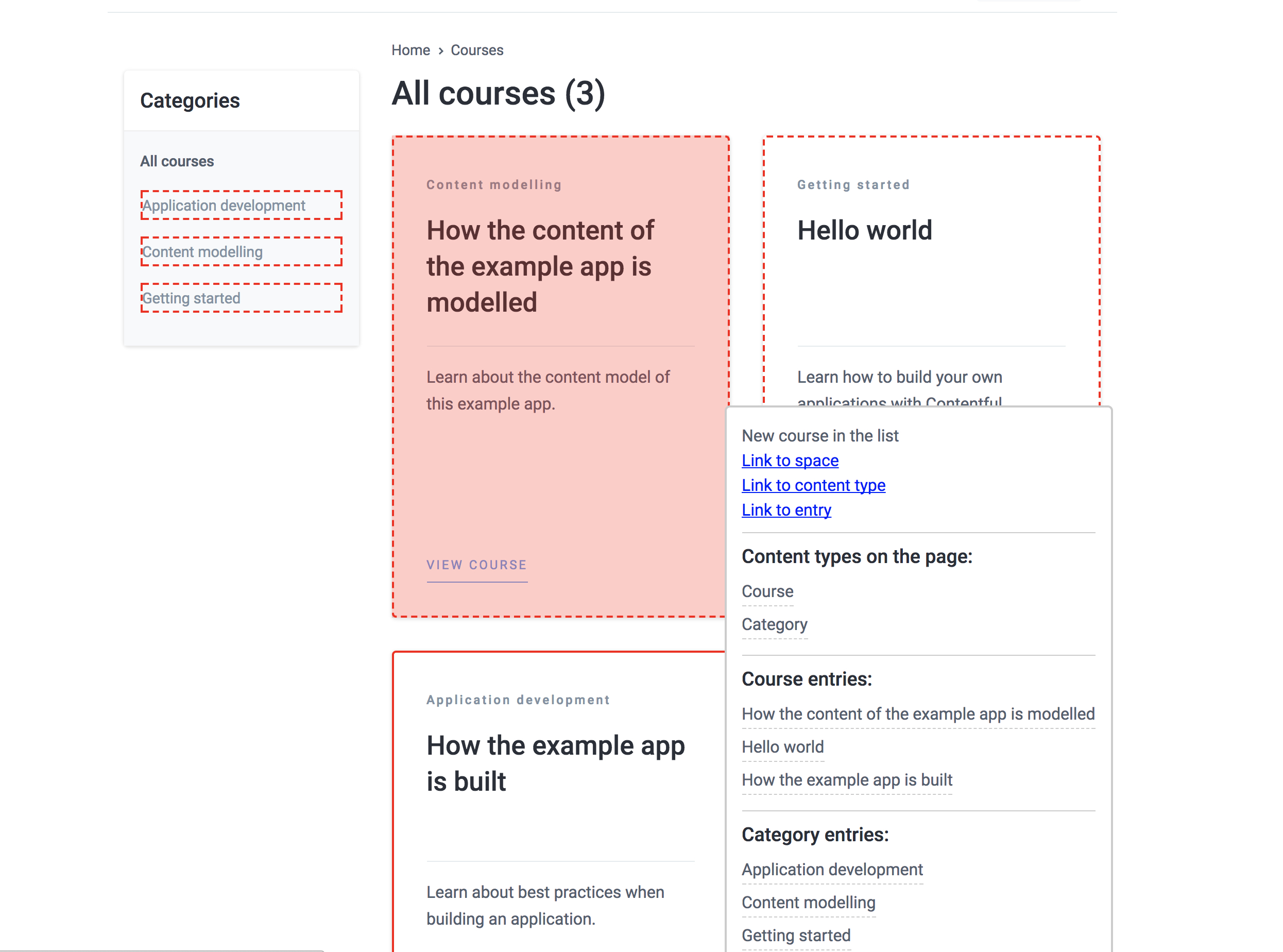Click Link to content type in popup
This screenshot has width=1283, height=952.
813,485
